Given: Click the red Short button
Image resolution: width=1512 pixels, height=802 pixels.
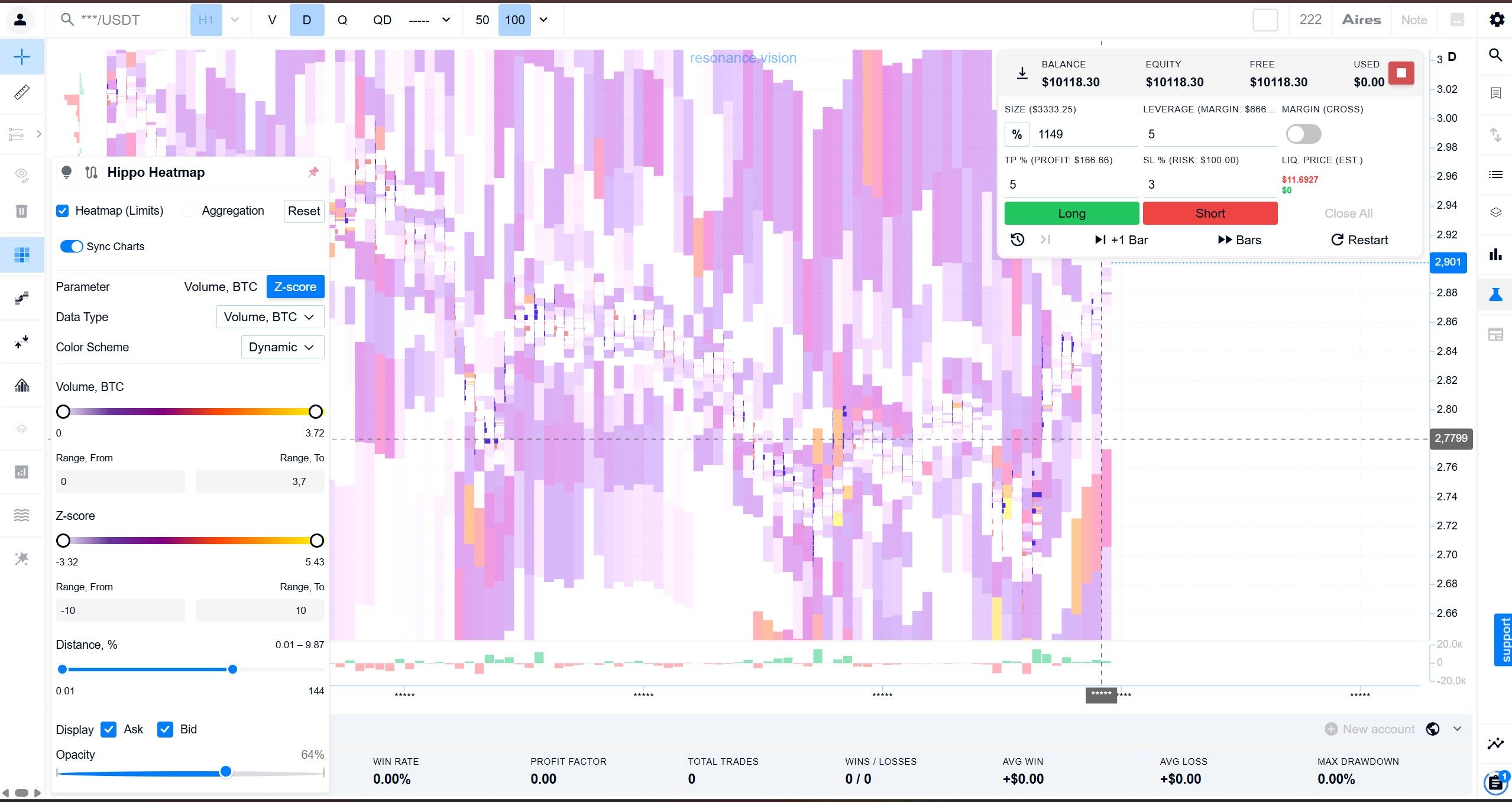Looking at the screenshot, I should point(1210,214).
